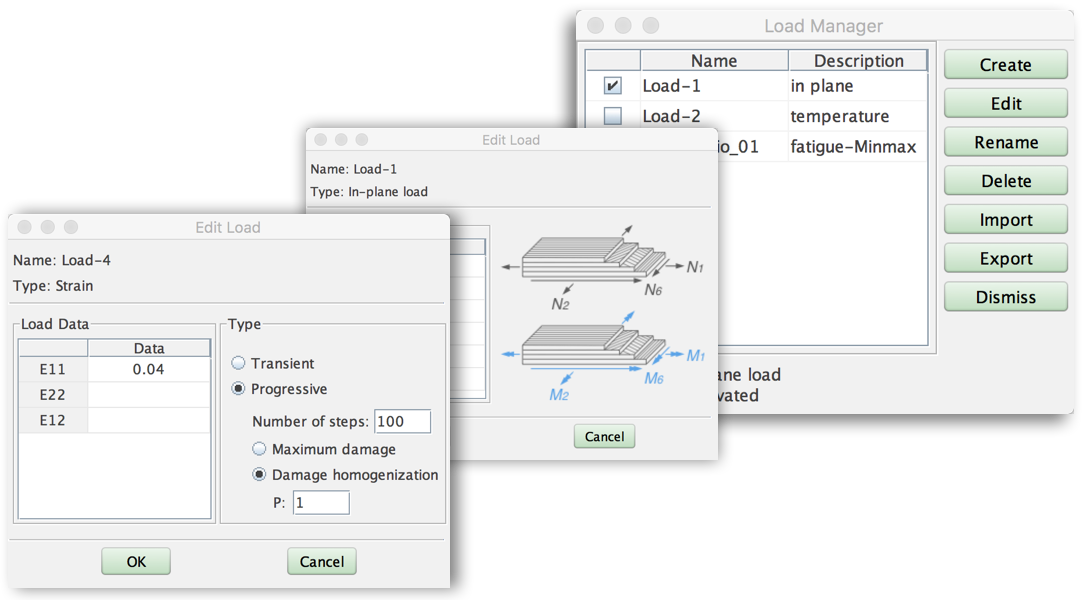Image resolution: width=1082 pixels, height=600 pixels.
Task: Click the P value input field
Action: pos(321,503)
